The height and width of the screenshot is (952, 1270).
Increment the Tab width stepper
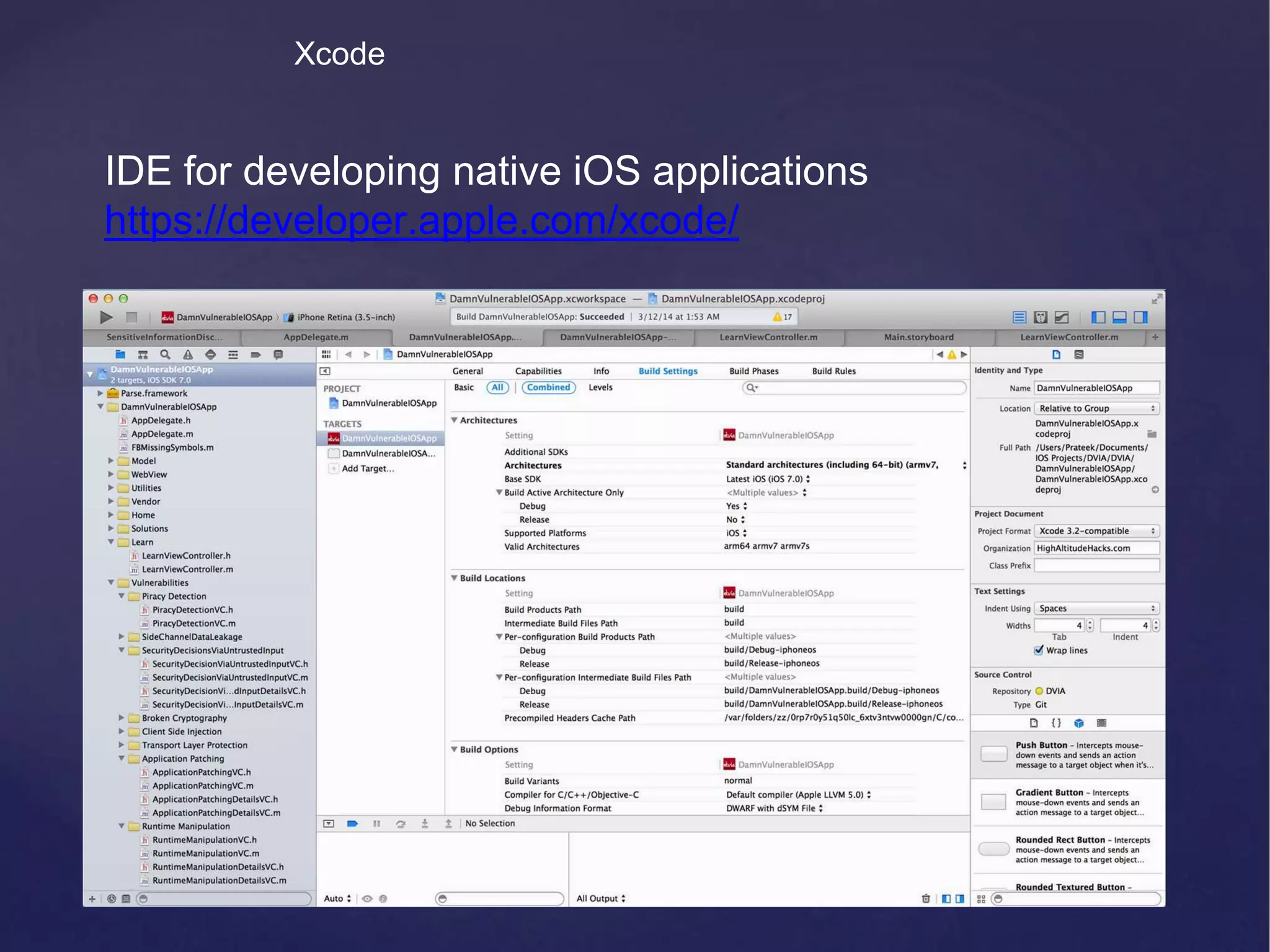1090,622
